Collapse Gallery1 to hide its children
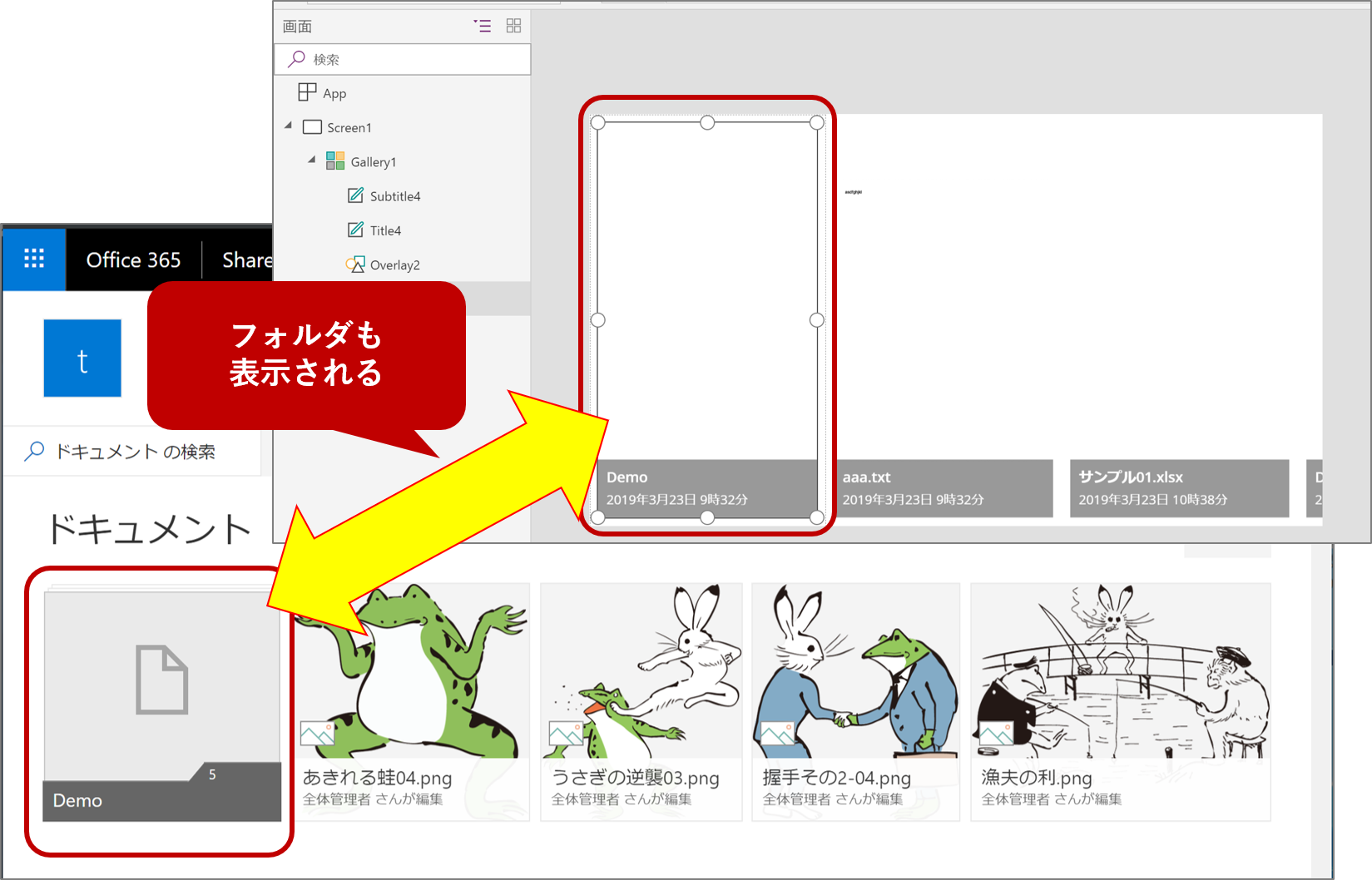Screen dimensions: 1372x880 pos(312,161)
